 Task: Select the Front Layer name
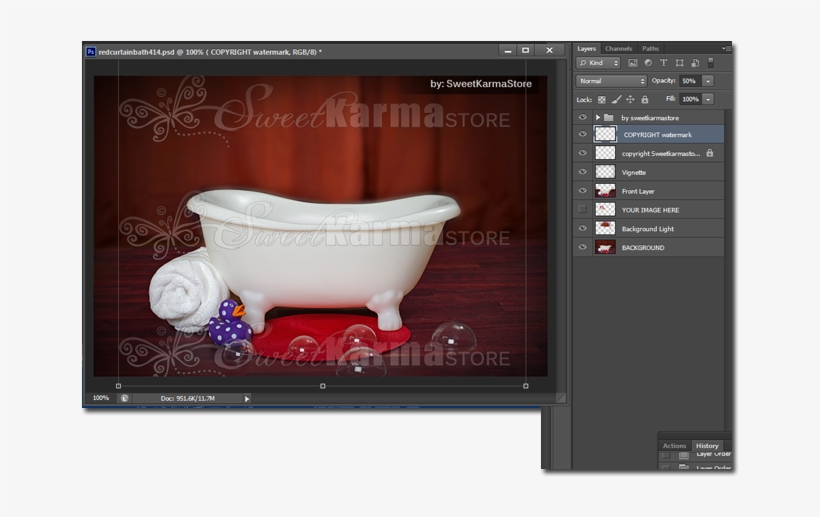(638, 191)
